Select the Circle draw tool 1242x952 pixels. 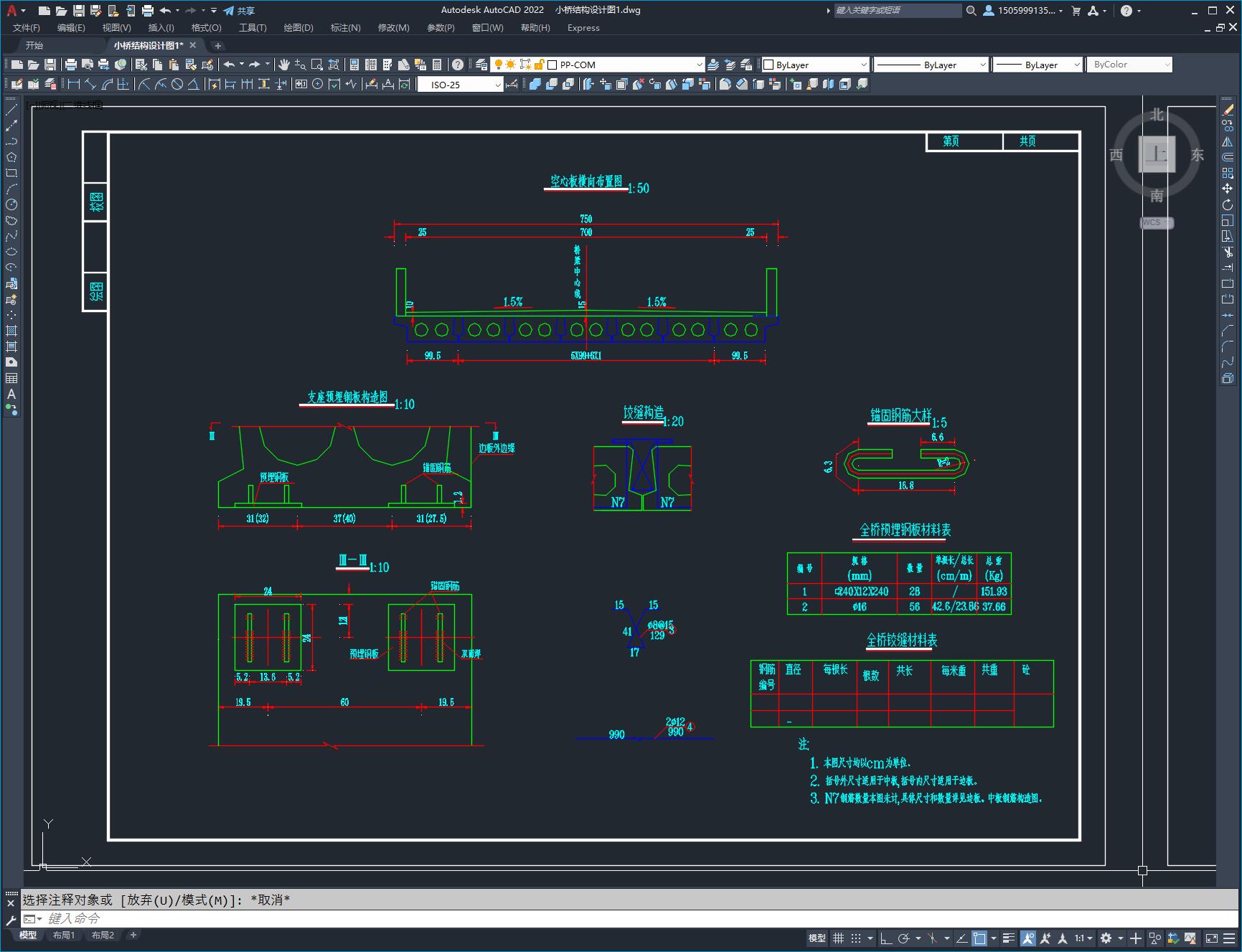coord(11,204)
